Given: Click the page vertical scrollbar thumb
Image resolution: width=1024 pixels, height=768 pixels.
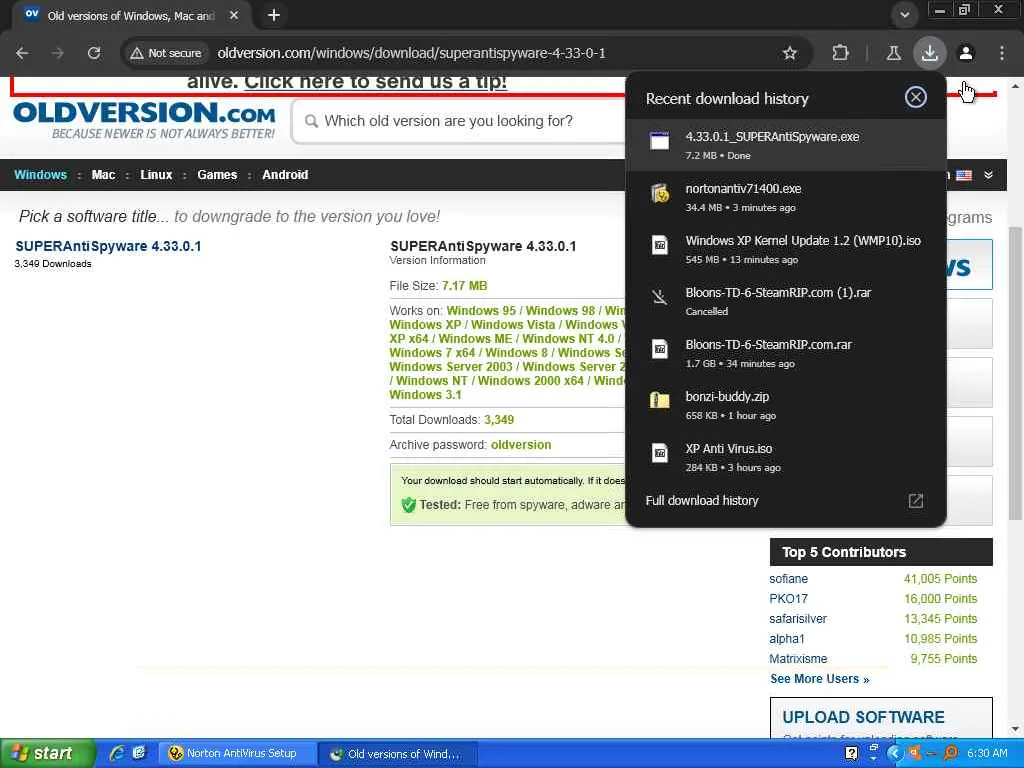Looking at the screenshot, I should 1015,372.
